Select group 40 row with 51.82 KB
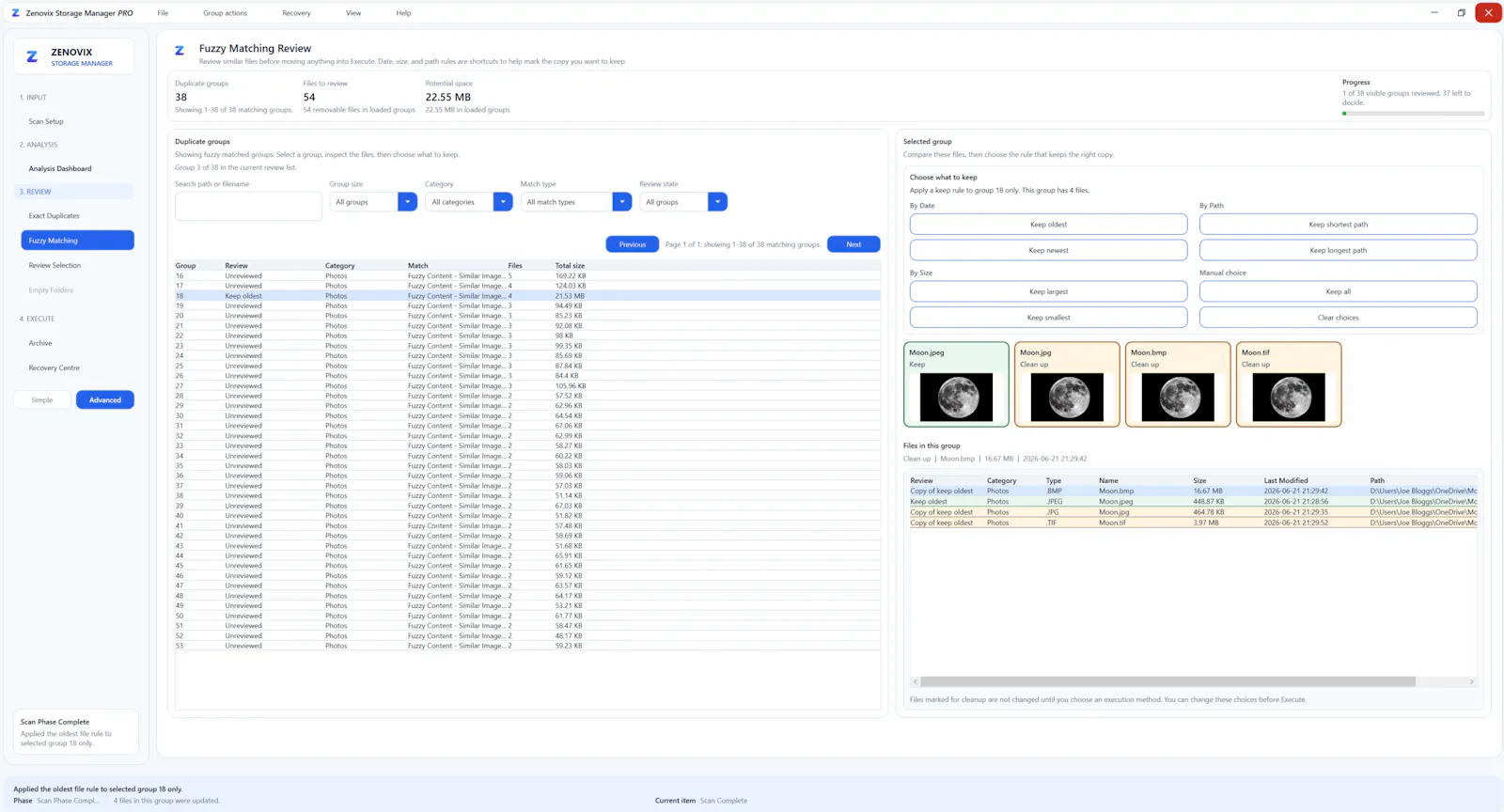 coord(527,516)
